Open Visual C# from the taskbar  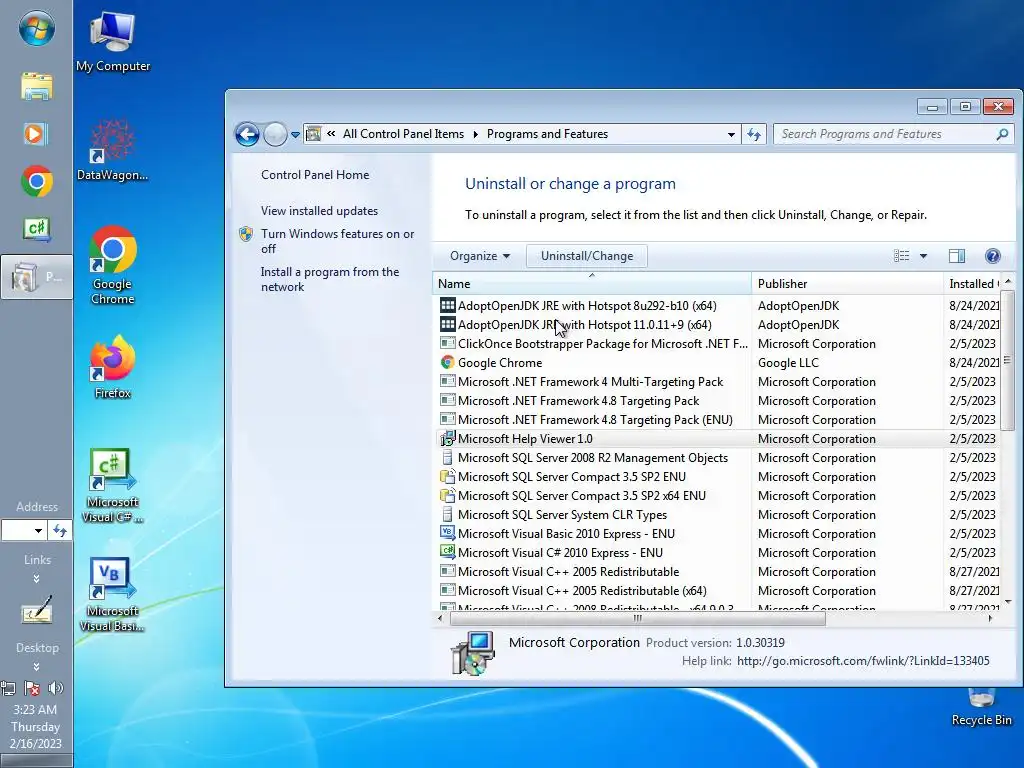[37, 229]
